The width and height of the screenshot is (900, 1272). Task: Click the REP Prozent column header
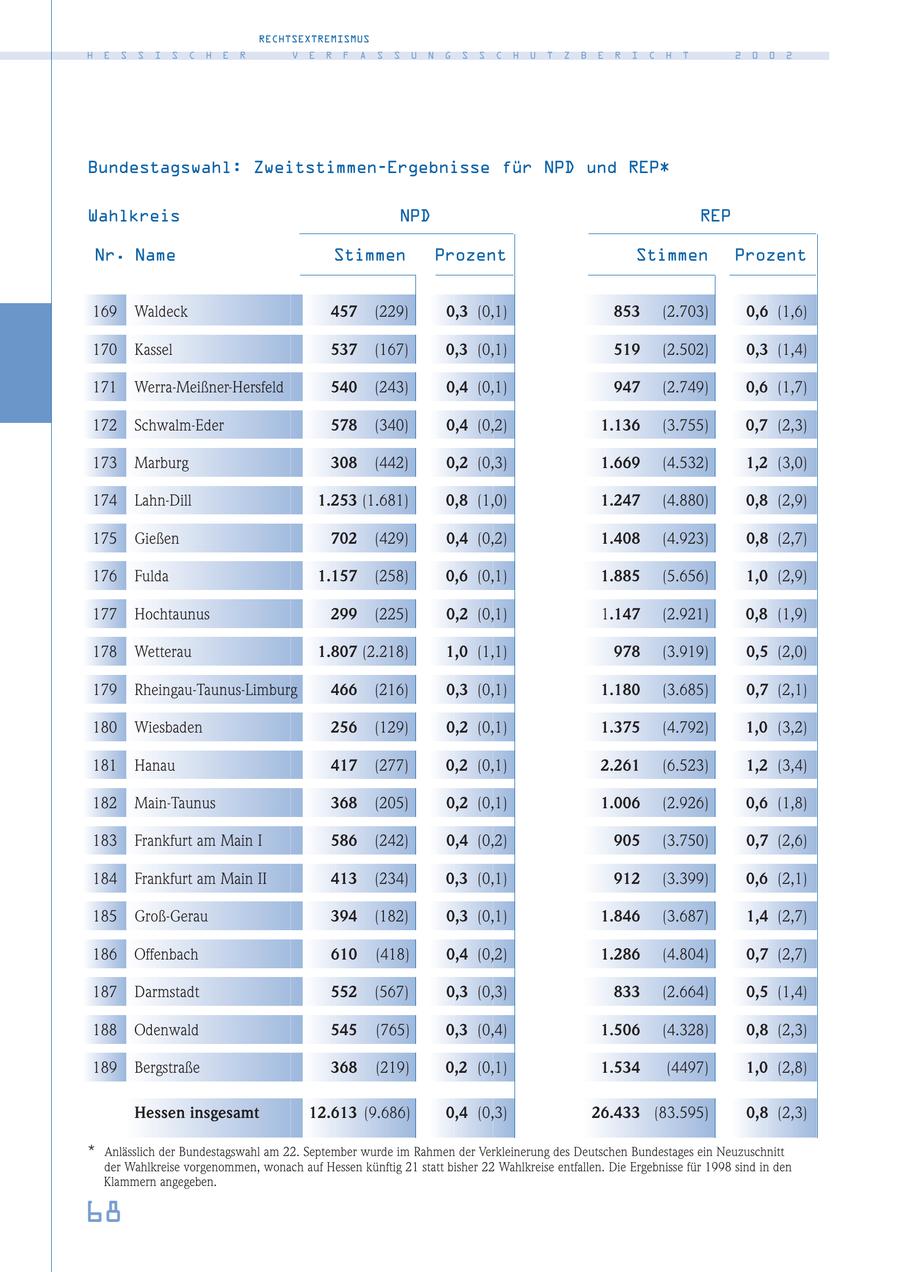point(770,255)
